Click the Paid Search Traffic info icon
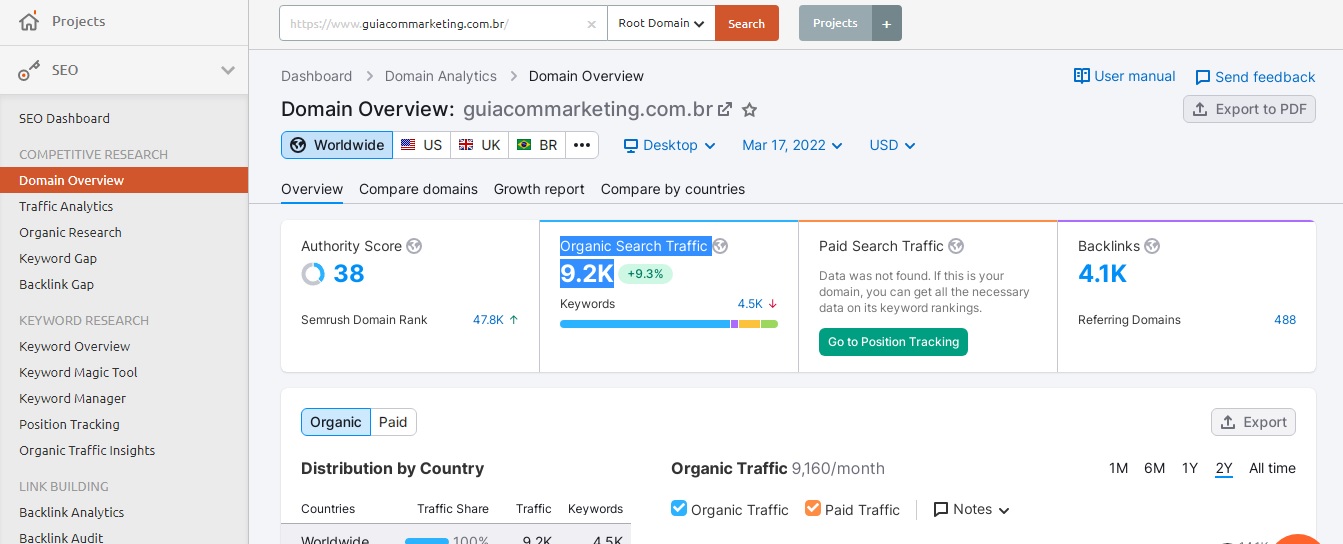 click(x=956, y=246)
